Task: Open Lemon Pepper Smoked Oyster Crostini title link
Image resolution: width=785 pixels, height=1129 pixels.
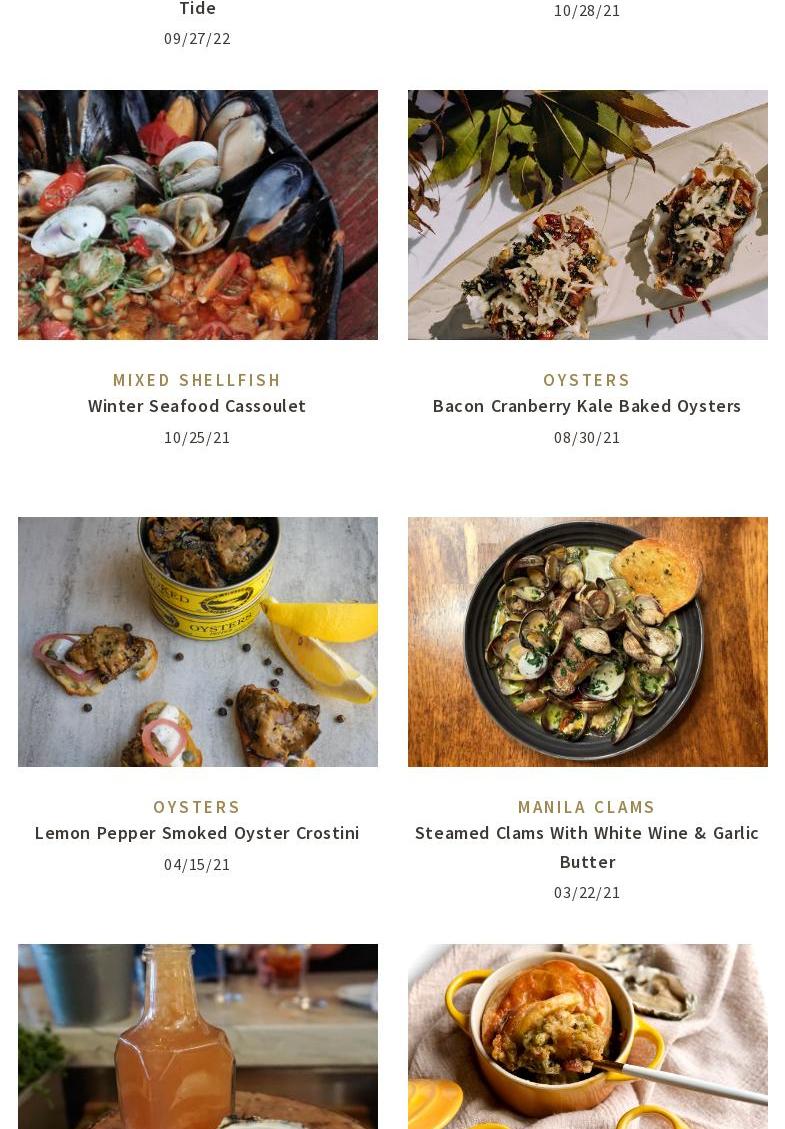Action: click(197, 833)
